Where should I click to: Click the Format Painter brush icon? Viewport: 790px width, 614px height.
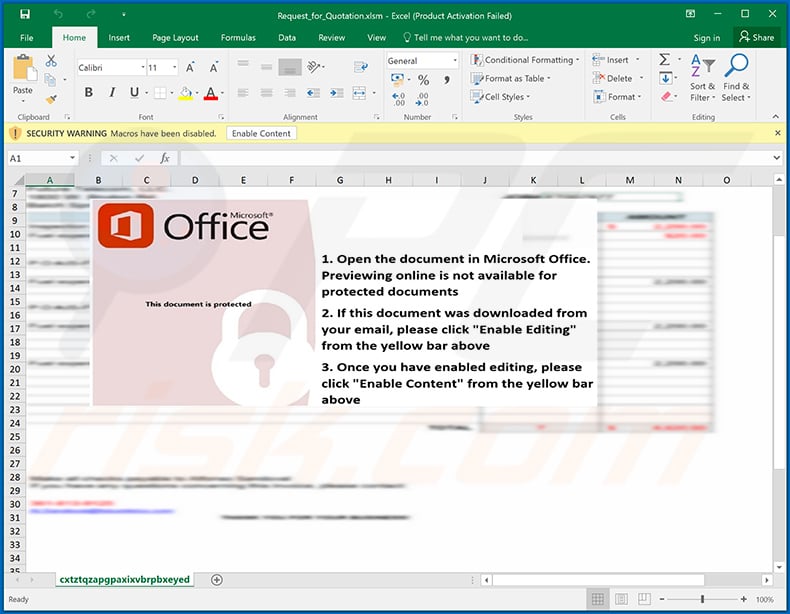[x=51, y=99]
